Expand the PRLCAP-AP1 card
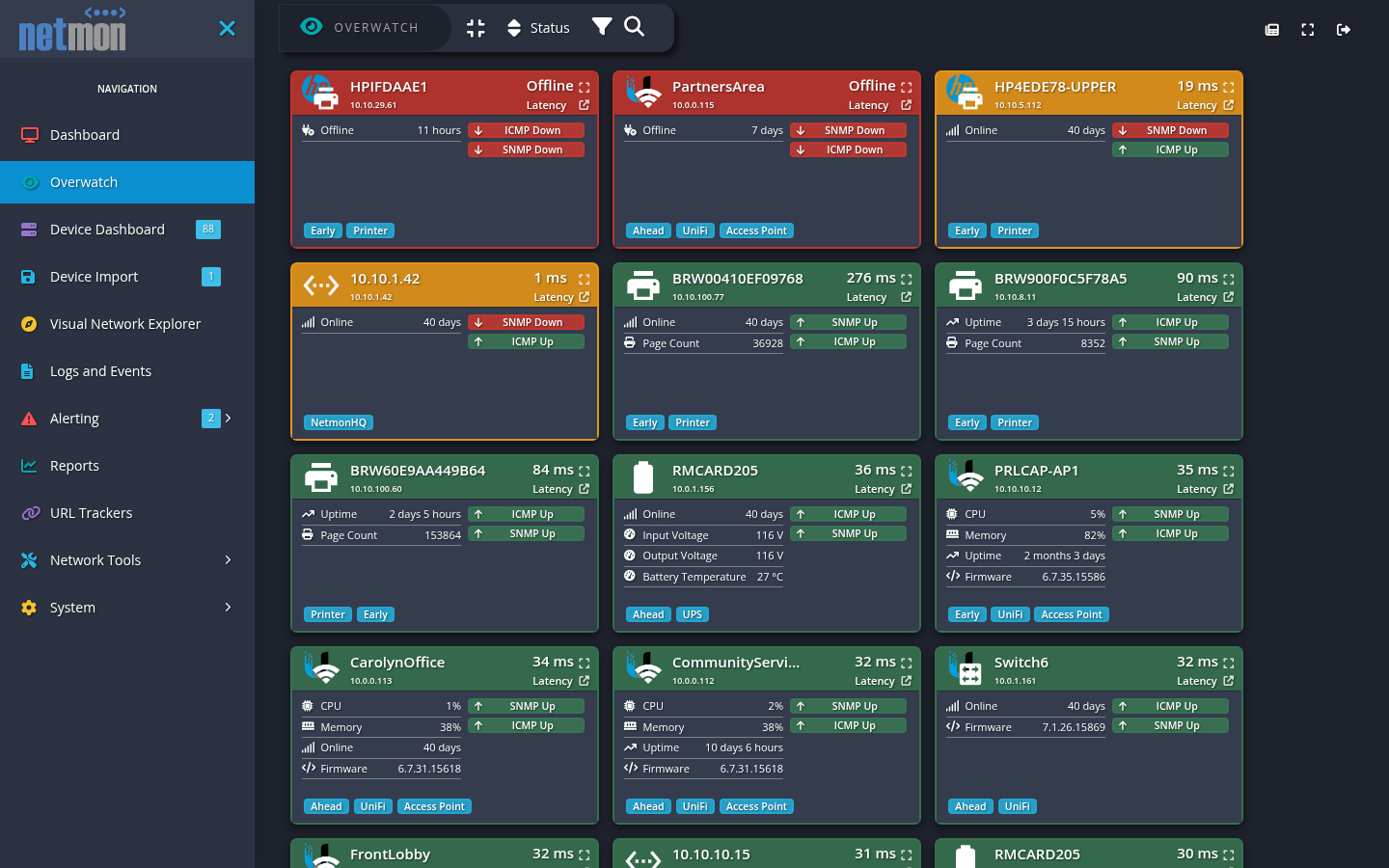Viewport: 1389px width, 868px height. point(1228,471)
